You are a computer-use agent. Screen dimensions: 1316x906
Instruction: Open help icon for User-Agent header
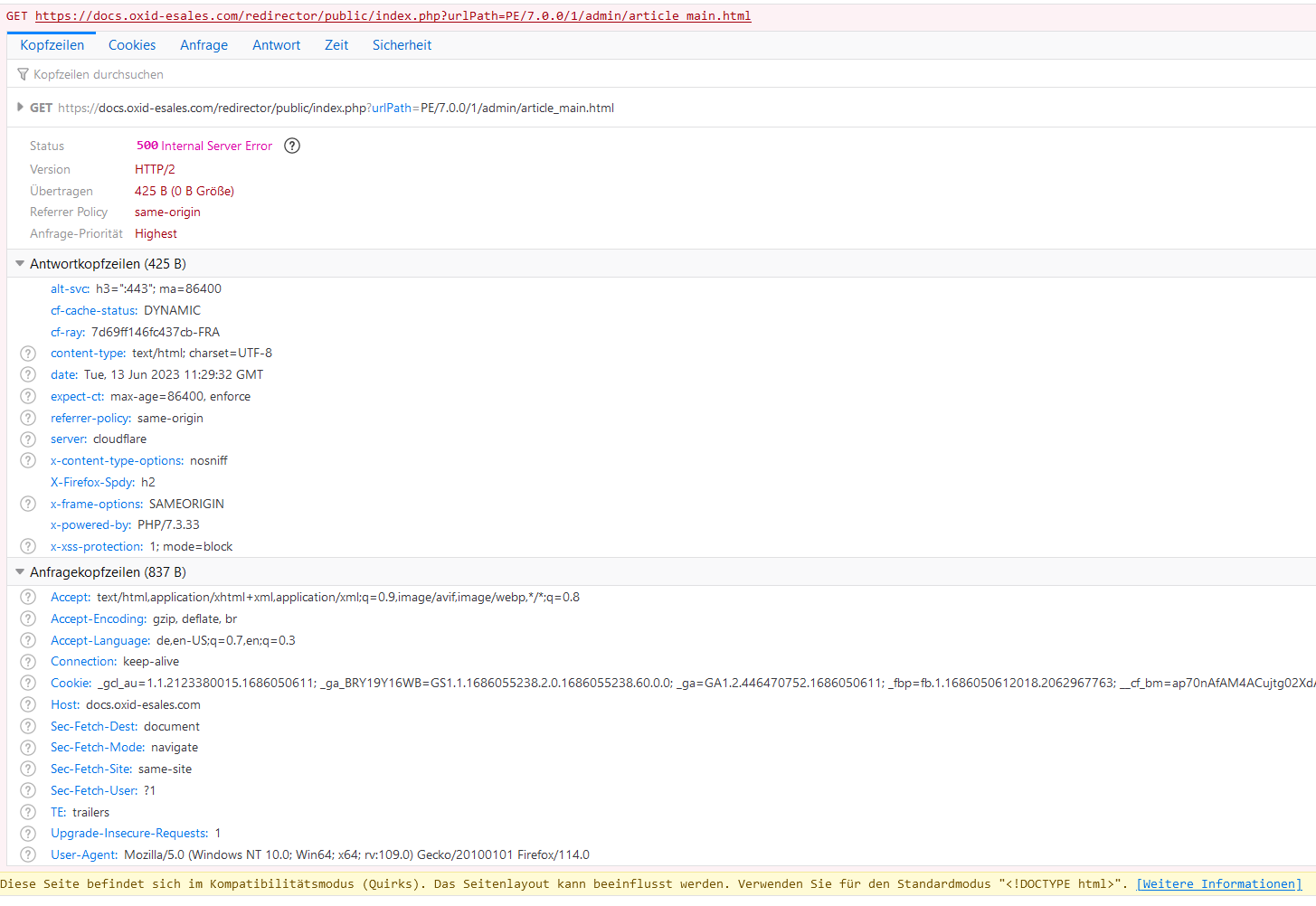point(28,854)
